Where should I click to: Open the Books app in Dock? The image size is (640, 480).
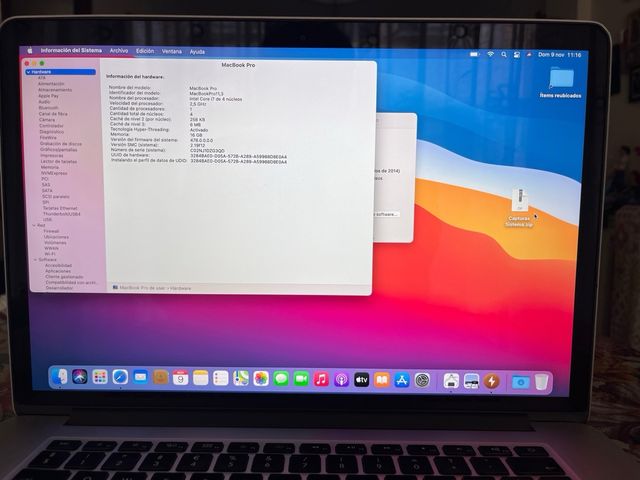click(x=382, y=380)
